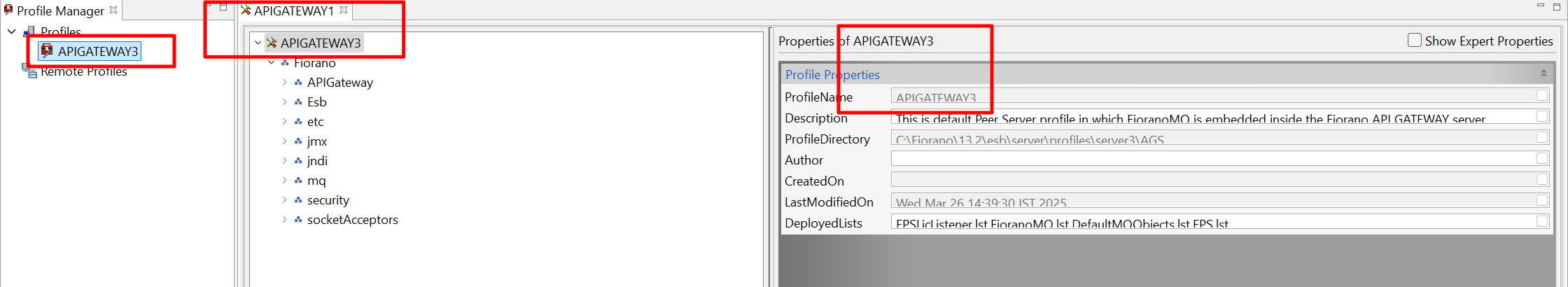
Task: Select the Fiorano tree label
Action: coord(315,63)
